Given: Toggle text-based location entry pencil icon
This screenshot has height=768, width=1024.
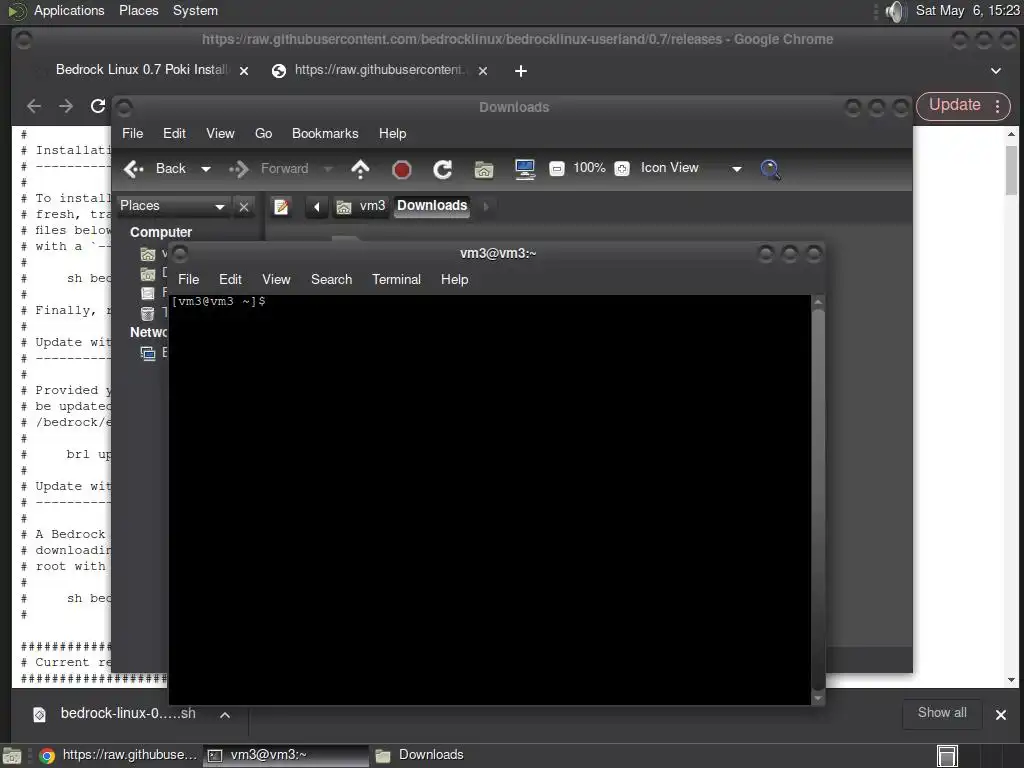Looking at the screenshot, I should (281, 206).
